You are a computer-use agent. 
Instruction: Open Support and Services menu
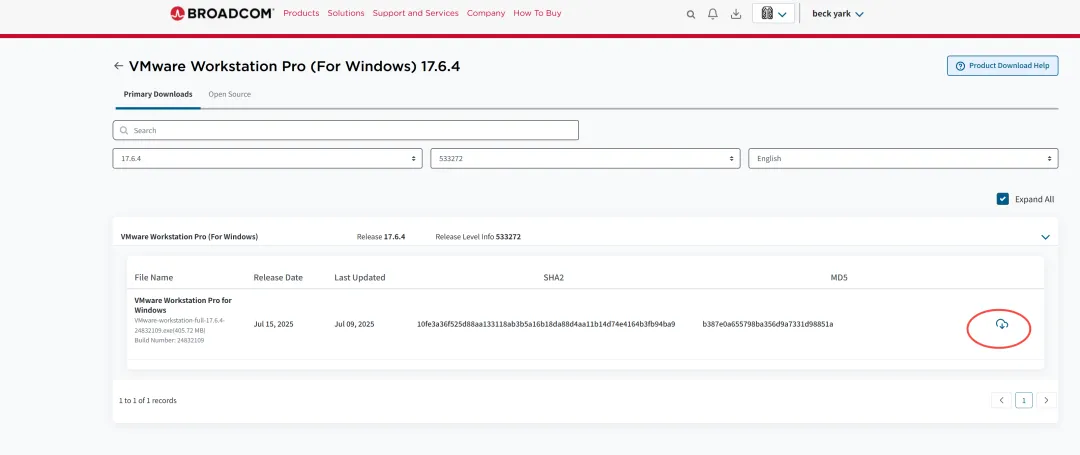(x=415, y=13)
